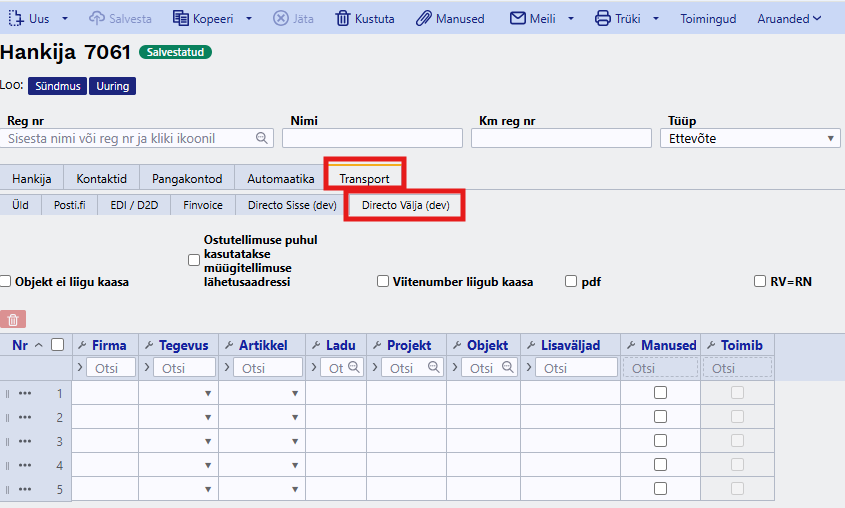
Task: Click the wrench icon next to Lisaväljad column
Action: (531, 345)
